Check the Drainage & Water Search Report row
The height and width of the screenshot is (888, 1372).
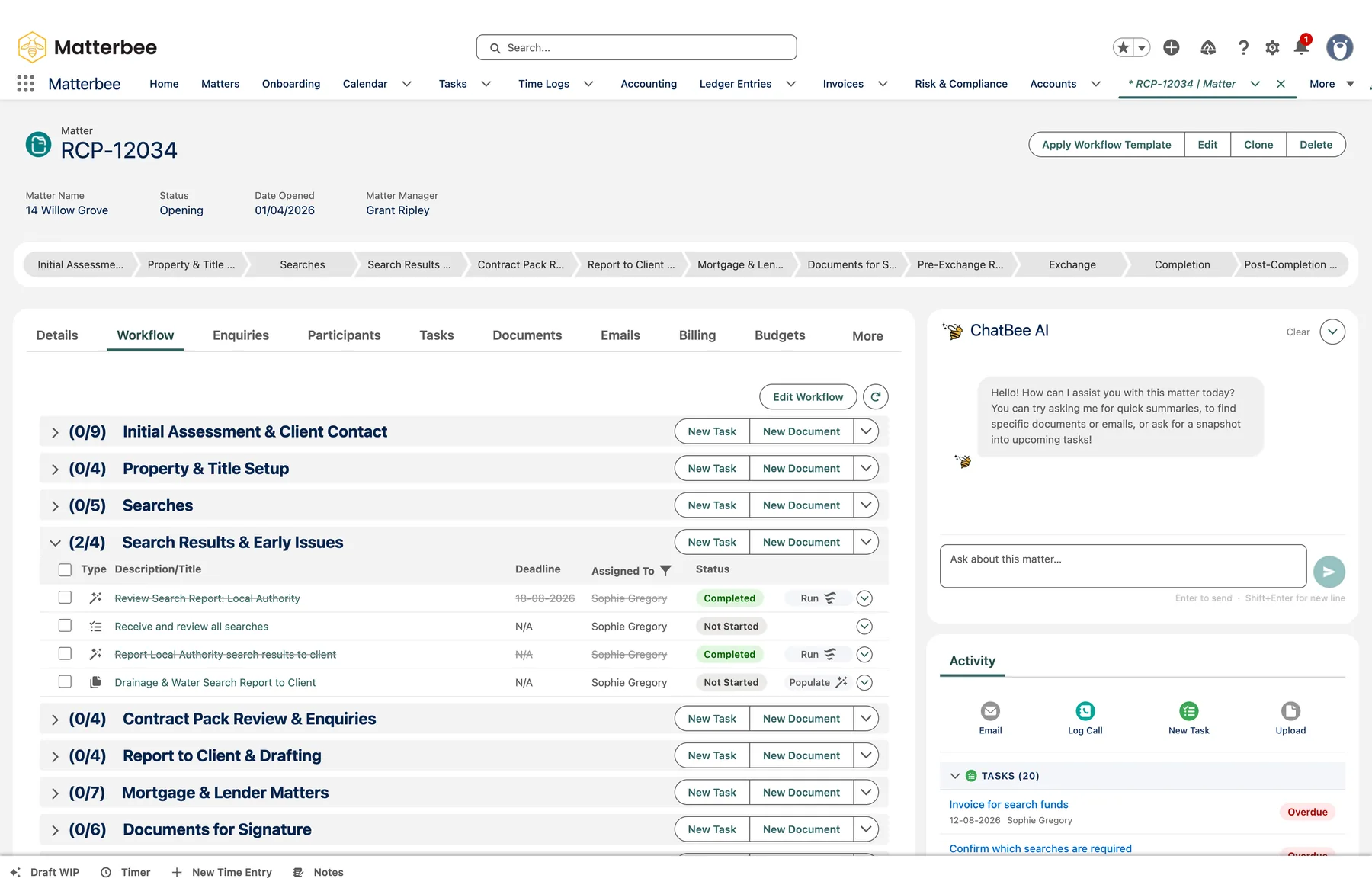pyautogui.click(x=65, y=682)
